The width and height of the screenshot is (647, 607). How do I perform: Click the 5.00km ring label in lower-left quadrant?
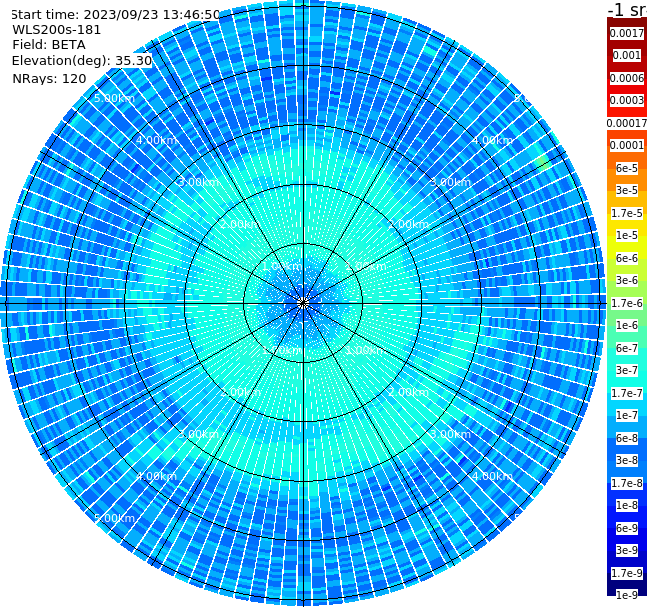pyautogui.click(x=114, y=518)
